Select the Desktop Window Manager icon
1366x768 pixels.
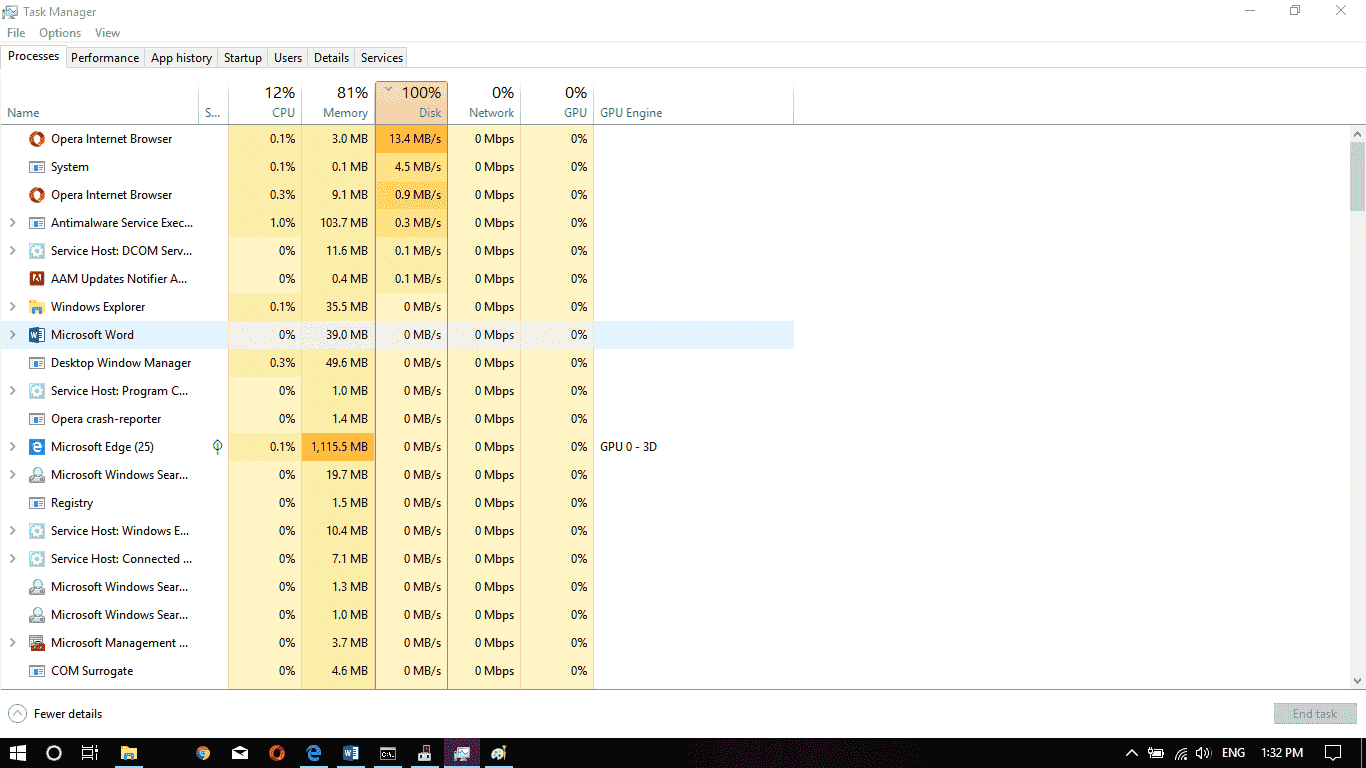click(37, 363)
